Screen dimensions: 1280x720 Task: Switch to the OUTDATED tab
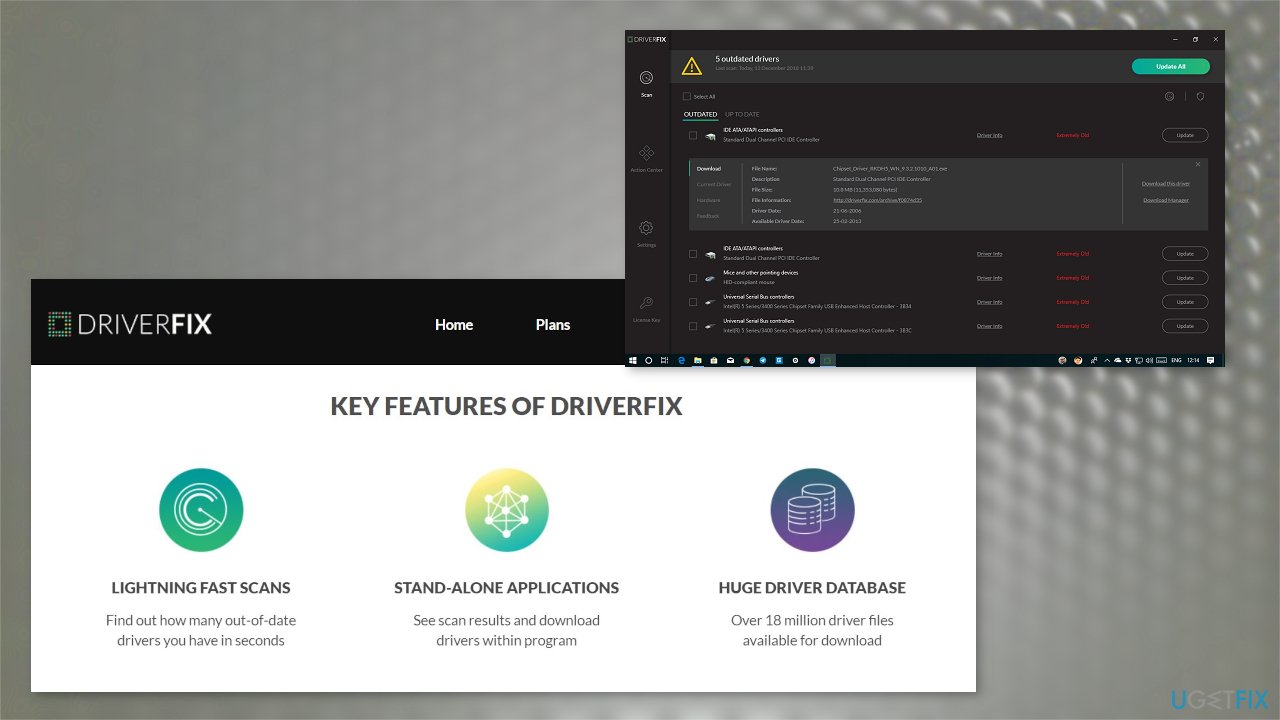tap(700, 115)
